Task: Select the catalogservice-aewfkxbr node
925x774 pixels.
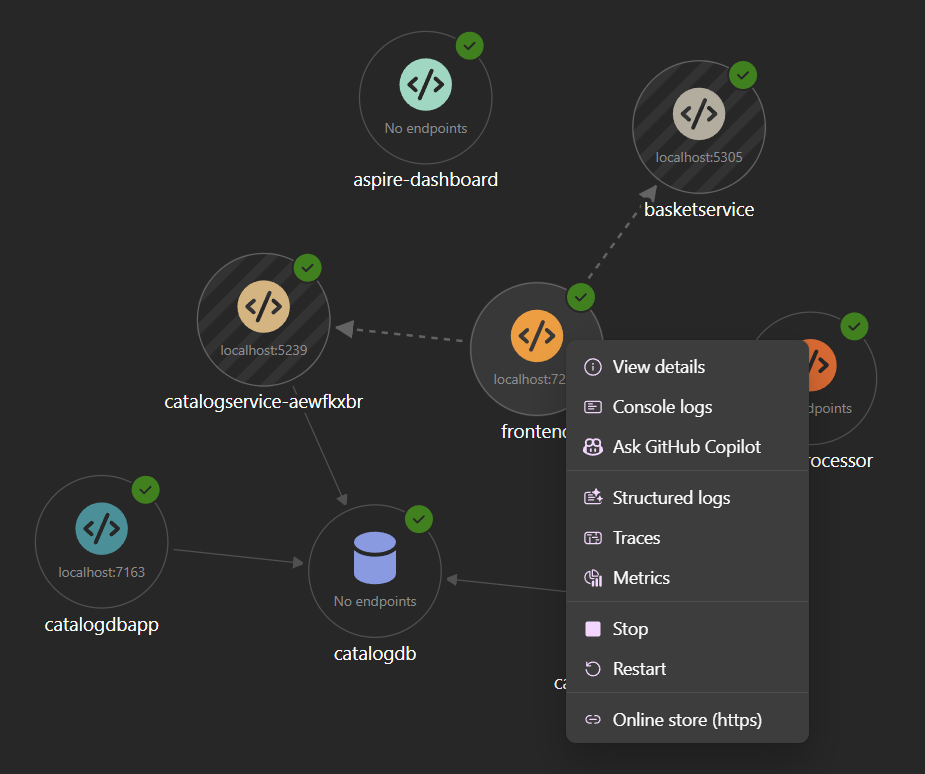Action: click(263, 319)
